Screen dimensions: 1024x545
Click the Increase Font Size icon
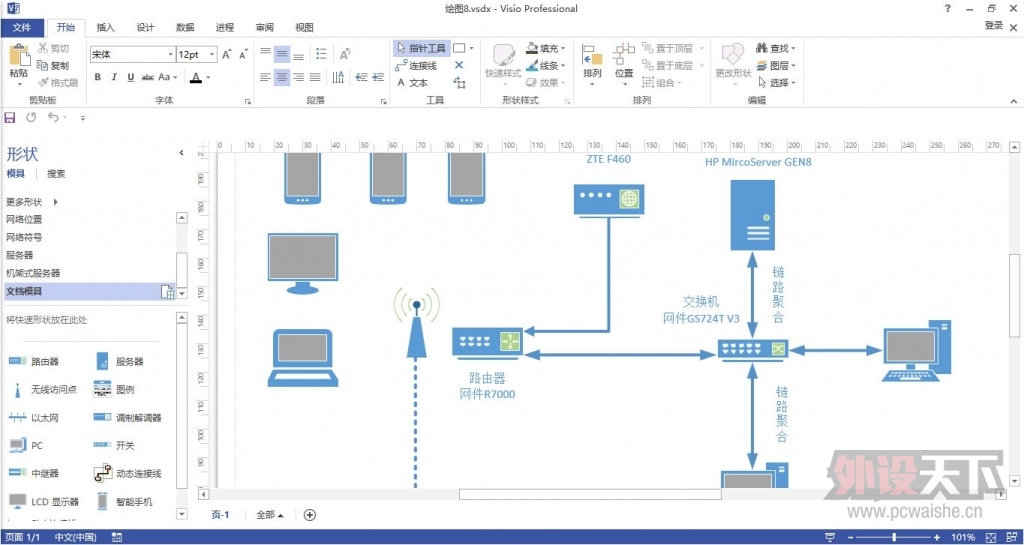pos(227,55)
